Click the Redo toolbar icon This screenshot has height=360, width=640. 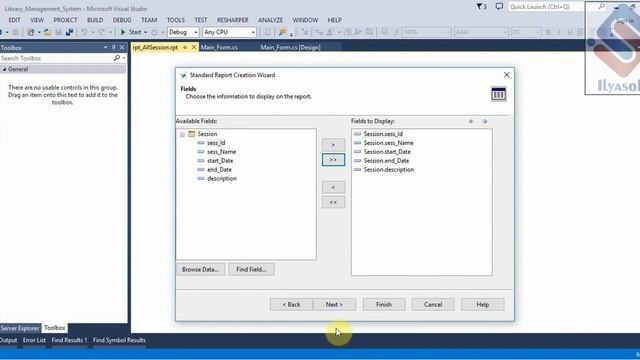click(x=102, y=32)
